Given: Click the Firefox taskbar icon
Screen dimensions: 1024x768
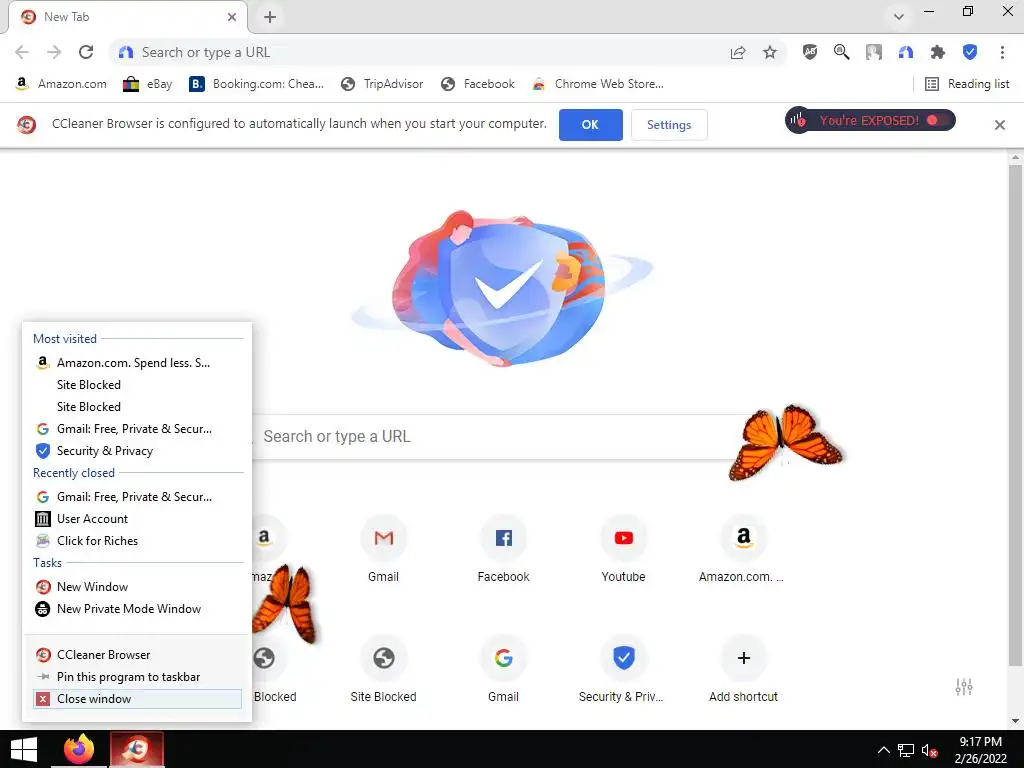Looking at the screenshot, I should tap(80, 749).
